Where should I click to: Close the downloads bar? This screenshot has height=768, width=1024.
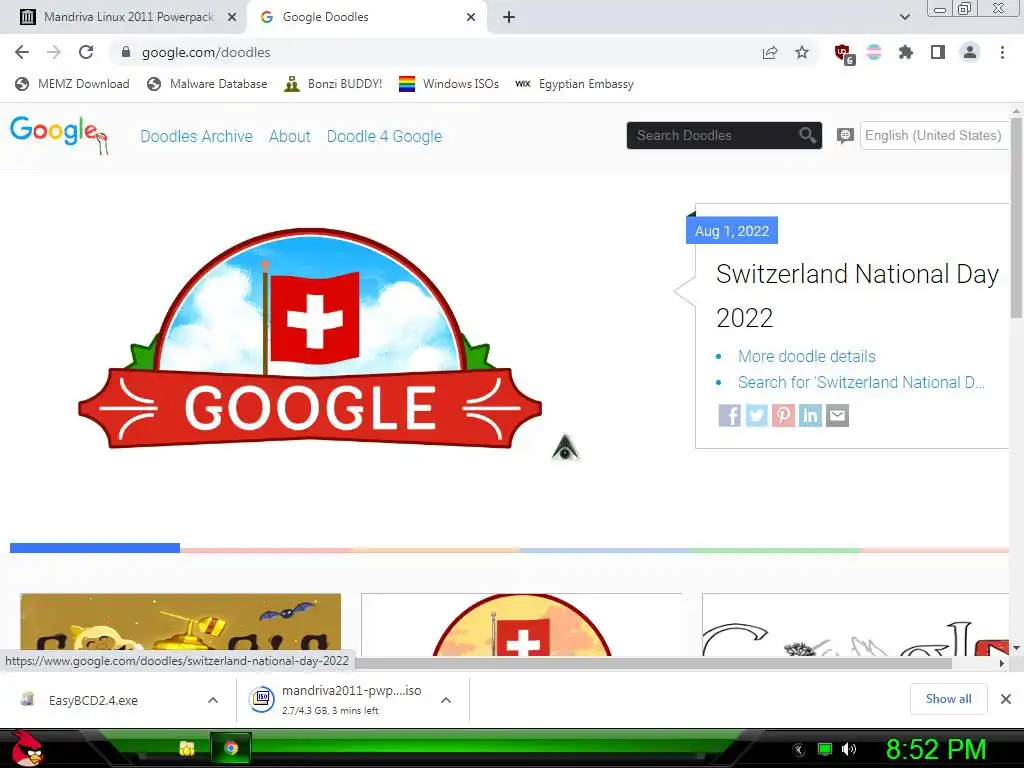tap(1006, 699)
